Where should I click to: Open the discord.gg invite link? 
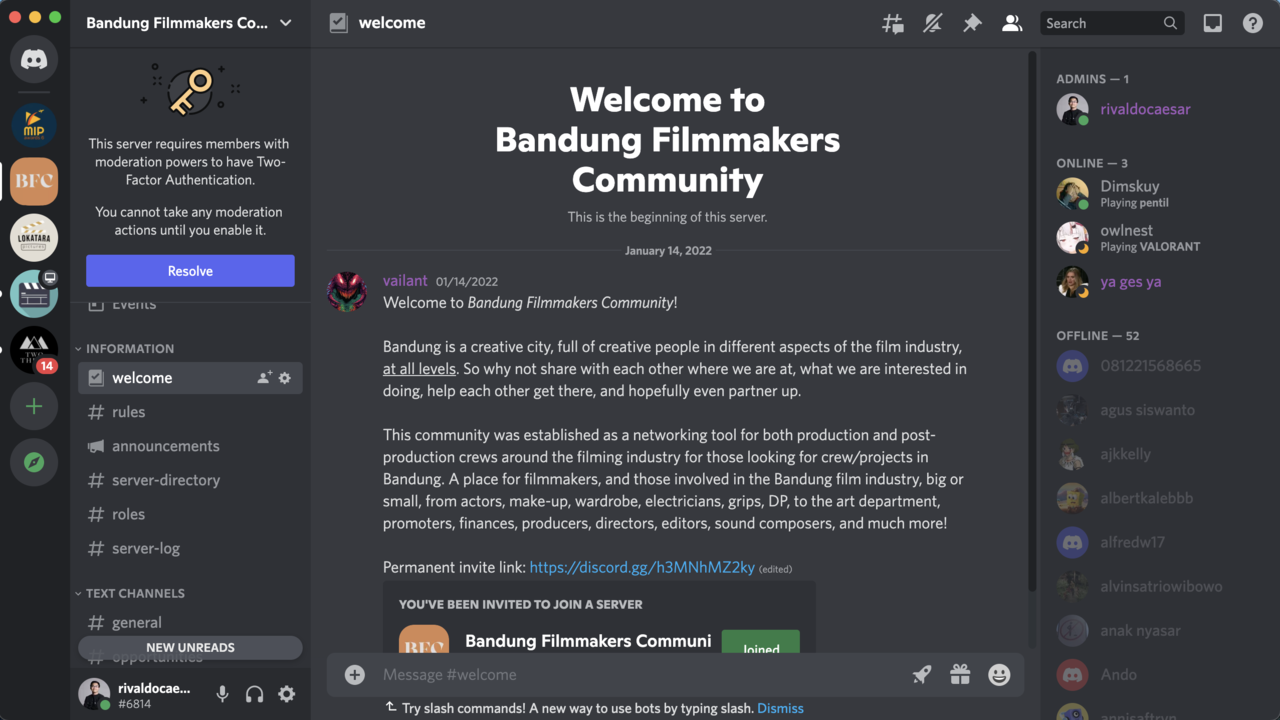(642, 567)
